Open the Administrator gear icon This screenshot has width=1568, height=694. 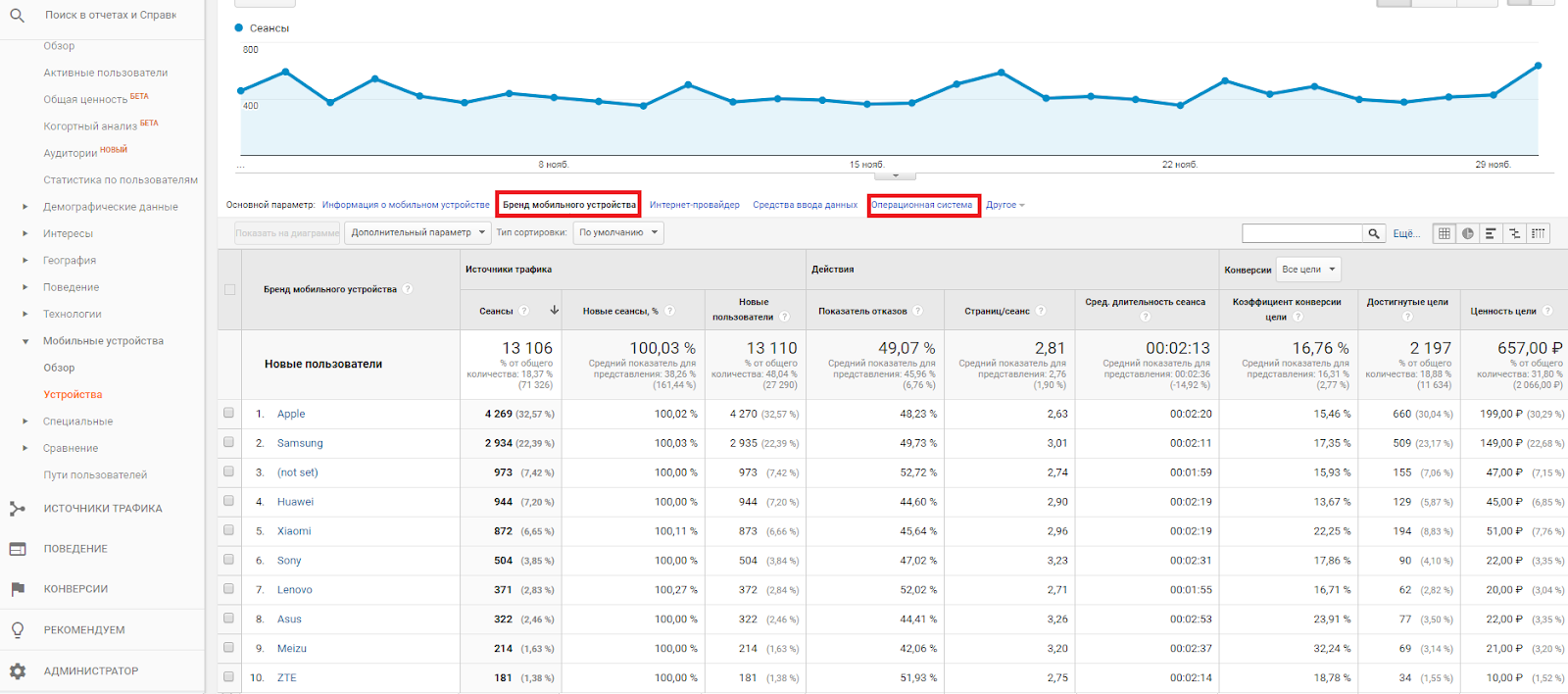[17, 671]
